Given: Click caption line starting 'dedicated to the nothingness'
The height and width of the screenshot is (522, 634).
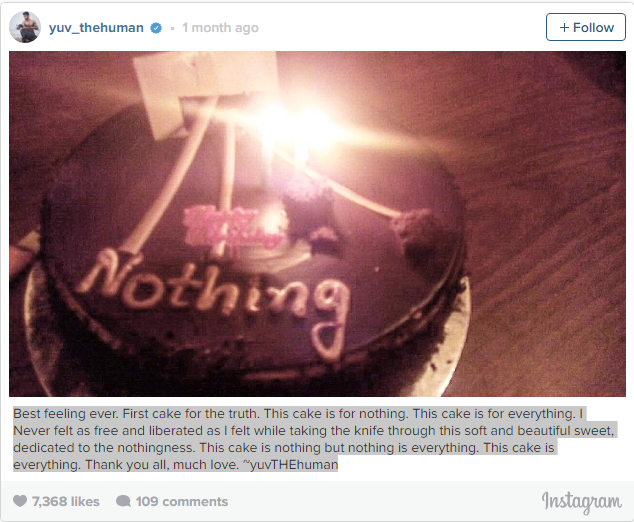Looking at the screenshot, I should [284, 448].
